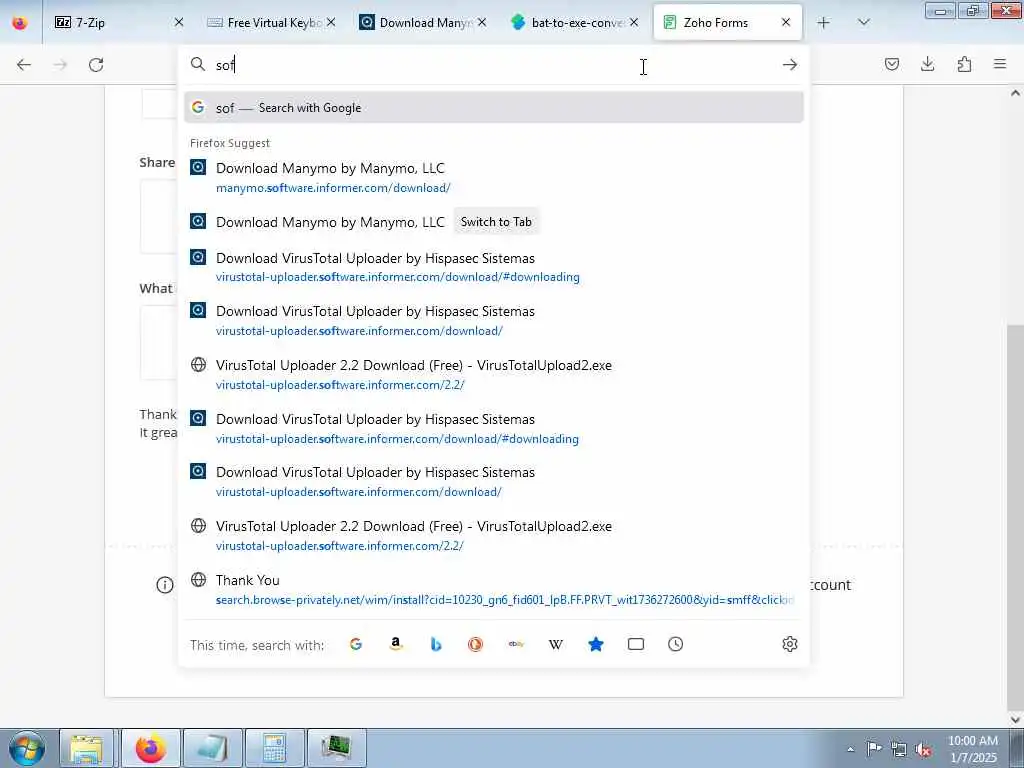The image size is (1024, 768).
Task: Open the Thank You browse-privately suggestion
Action: point(494,590)
